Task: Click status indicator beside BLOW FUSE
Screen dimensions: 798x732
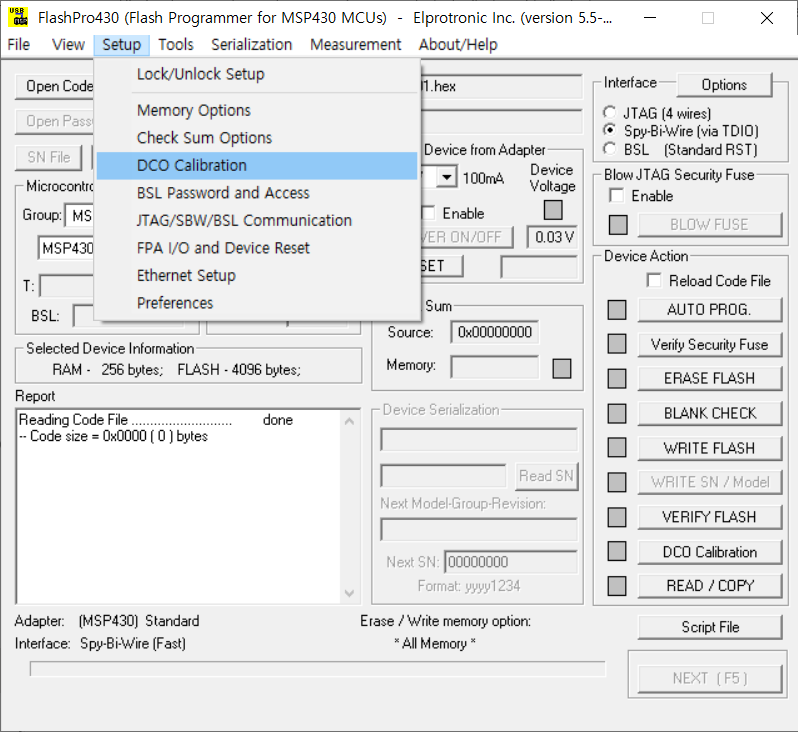Action: (618, 224)
